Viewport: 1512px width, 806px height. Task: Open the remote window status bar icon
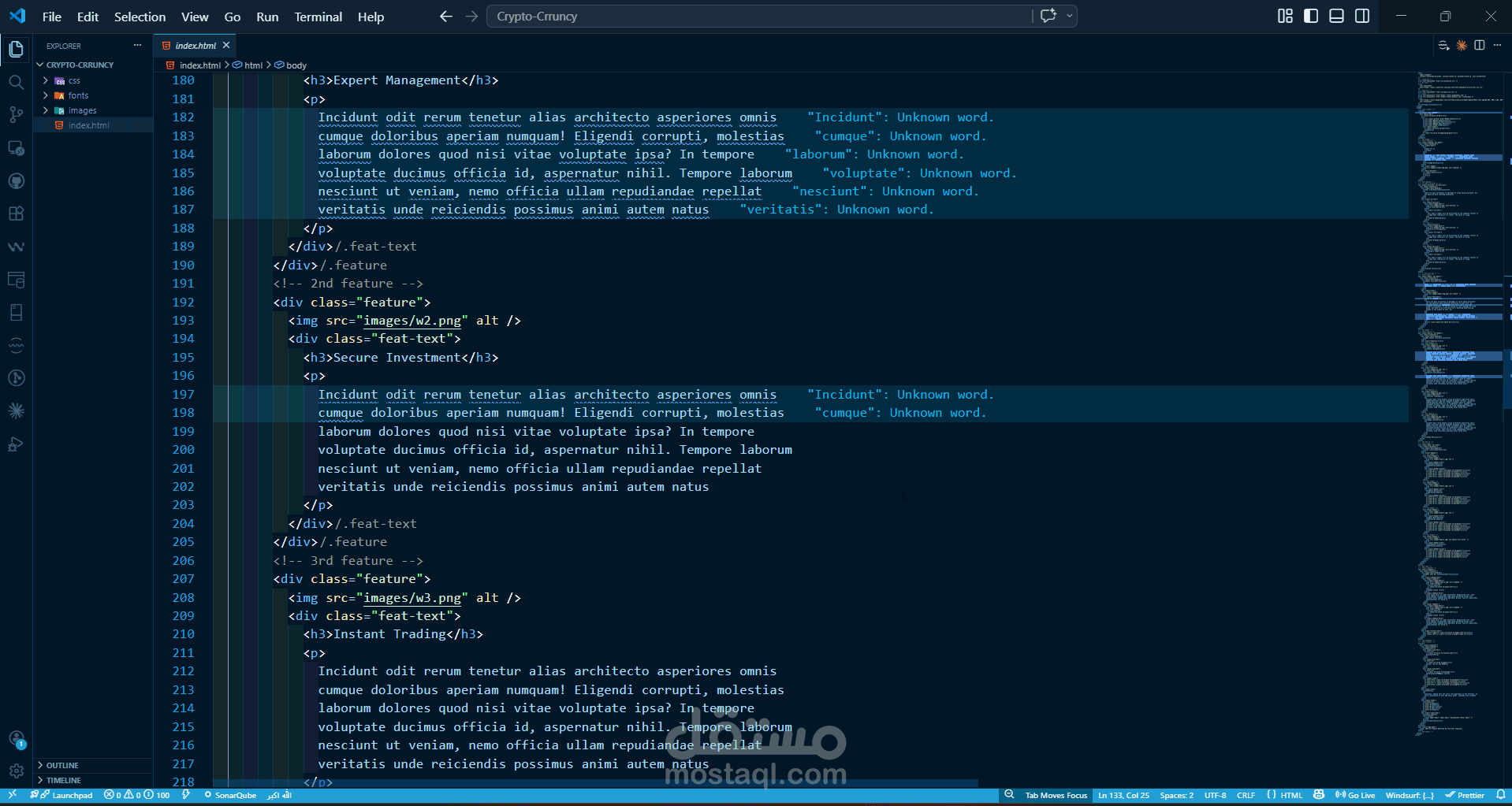click(12, 795)
